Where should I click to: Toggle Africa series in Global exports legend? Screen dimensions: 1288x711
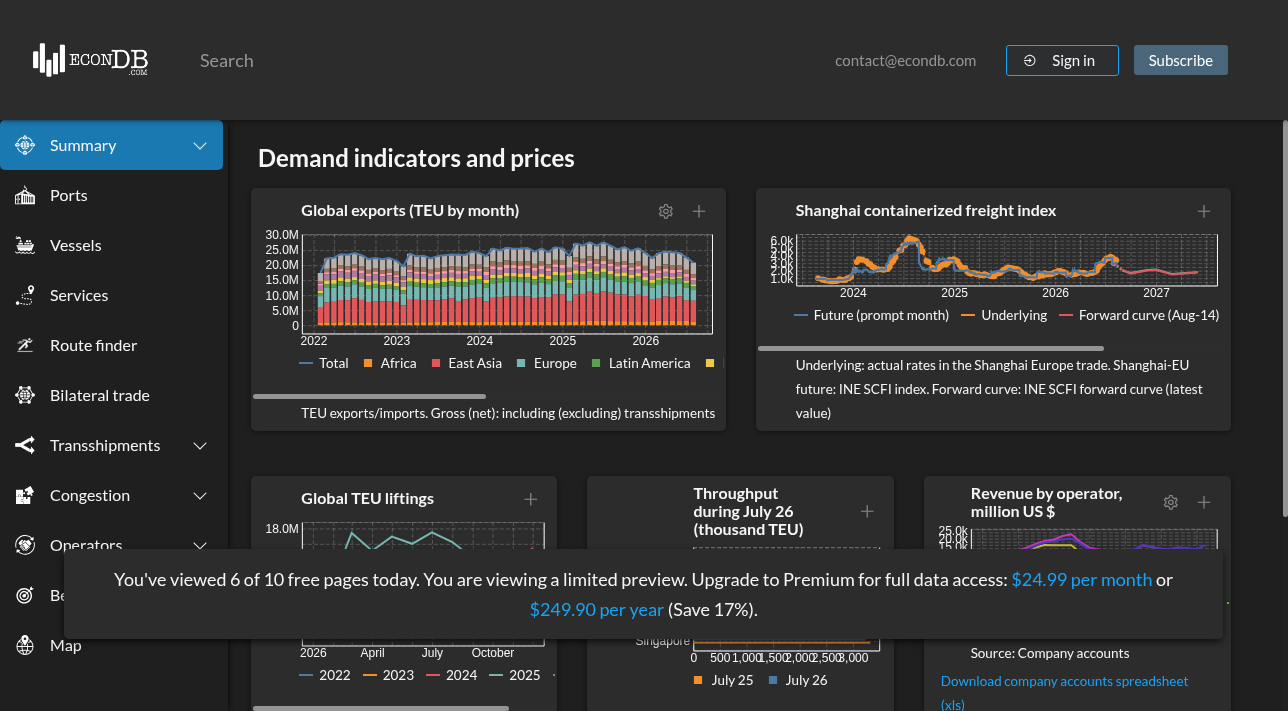389,363
